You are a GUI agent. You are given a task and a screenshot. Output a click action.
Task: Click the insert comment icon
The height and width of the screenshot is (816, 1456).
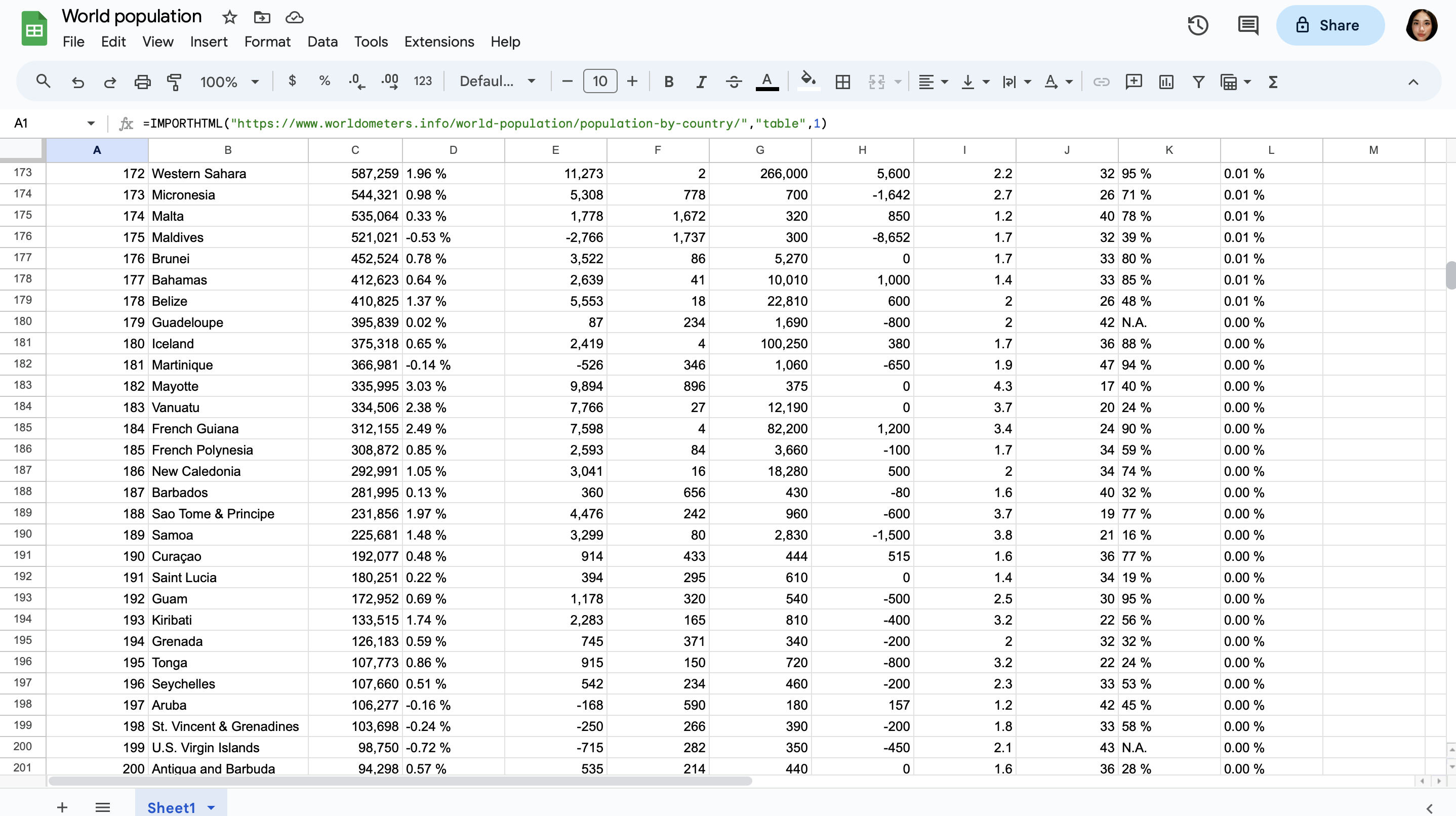point(1134,82)
